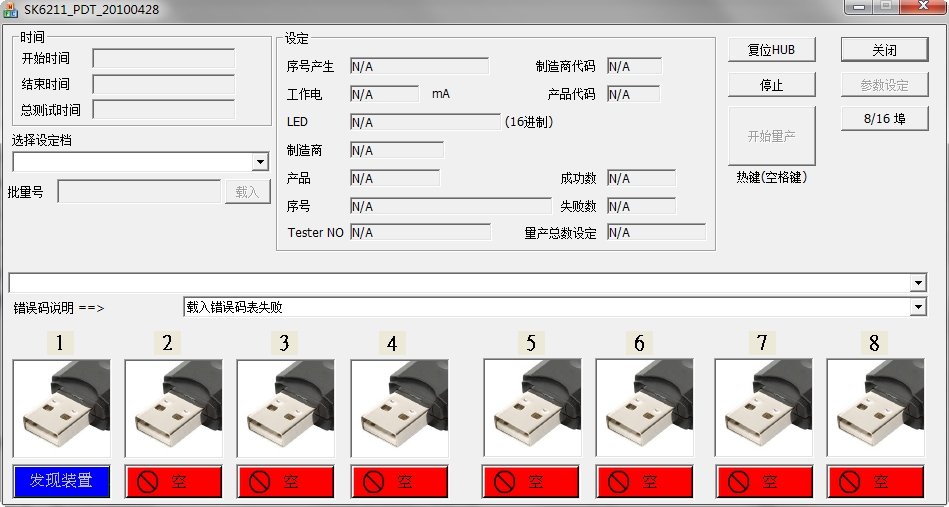949x507 pixels.
Task: Expand the wide empty combo box above 错误码说明
Action: pyautogui.click(x=918, y=283)
